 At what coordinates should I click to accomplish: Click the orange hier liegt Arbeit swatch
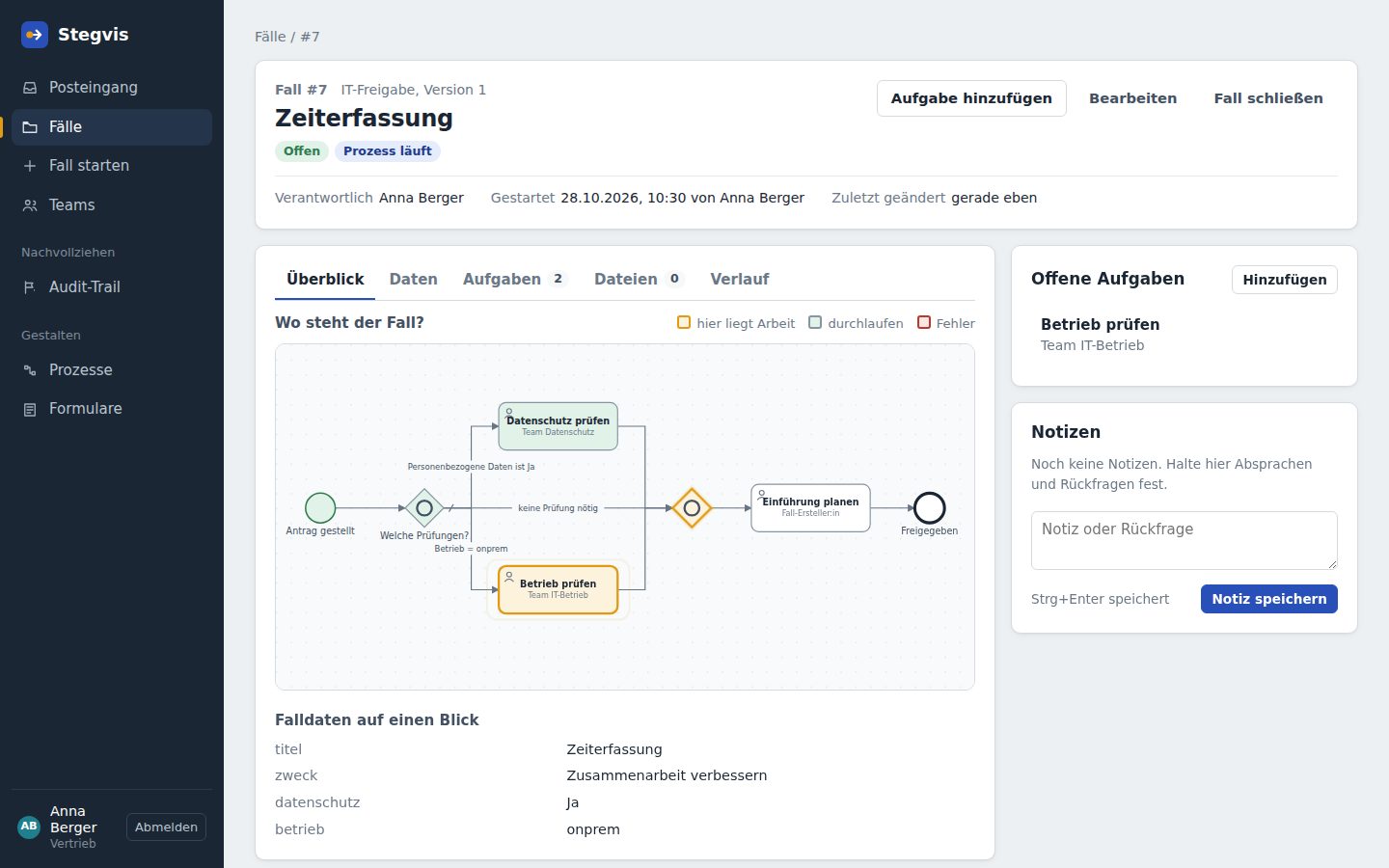[684, 323]
